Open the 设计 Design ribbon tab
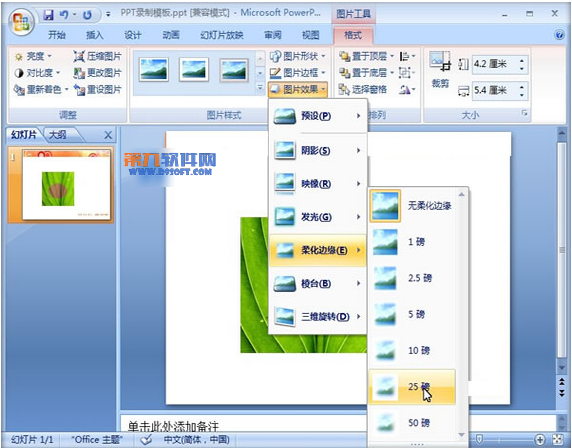The height and width of the screenshot is (448, 572). 133,35
